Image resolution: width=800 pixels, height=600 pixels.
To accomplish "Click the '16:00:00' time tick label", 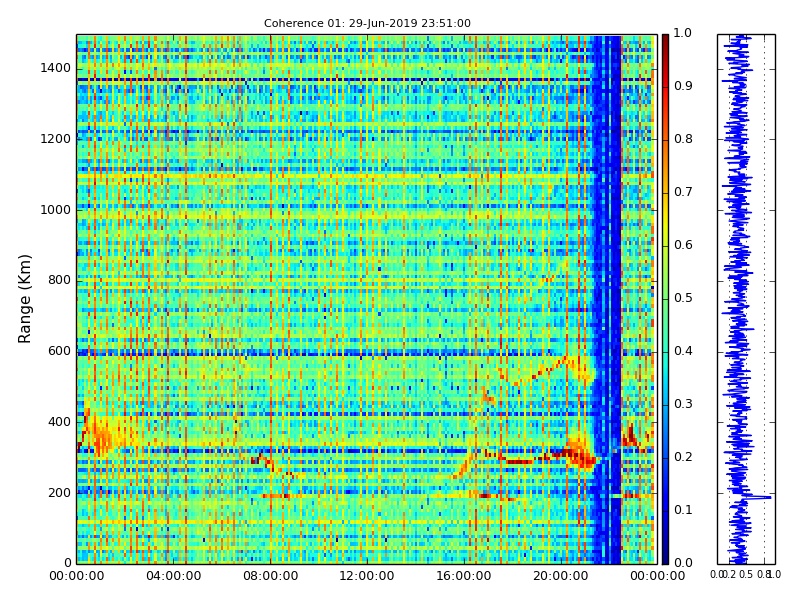I will (464, 576).
